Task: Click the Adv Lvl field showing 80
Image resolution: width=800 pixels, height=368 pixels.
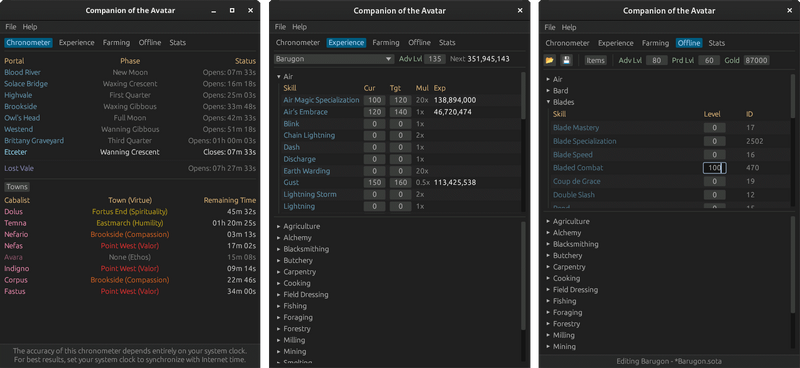Action: (657, 60)
